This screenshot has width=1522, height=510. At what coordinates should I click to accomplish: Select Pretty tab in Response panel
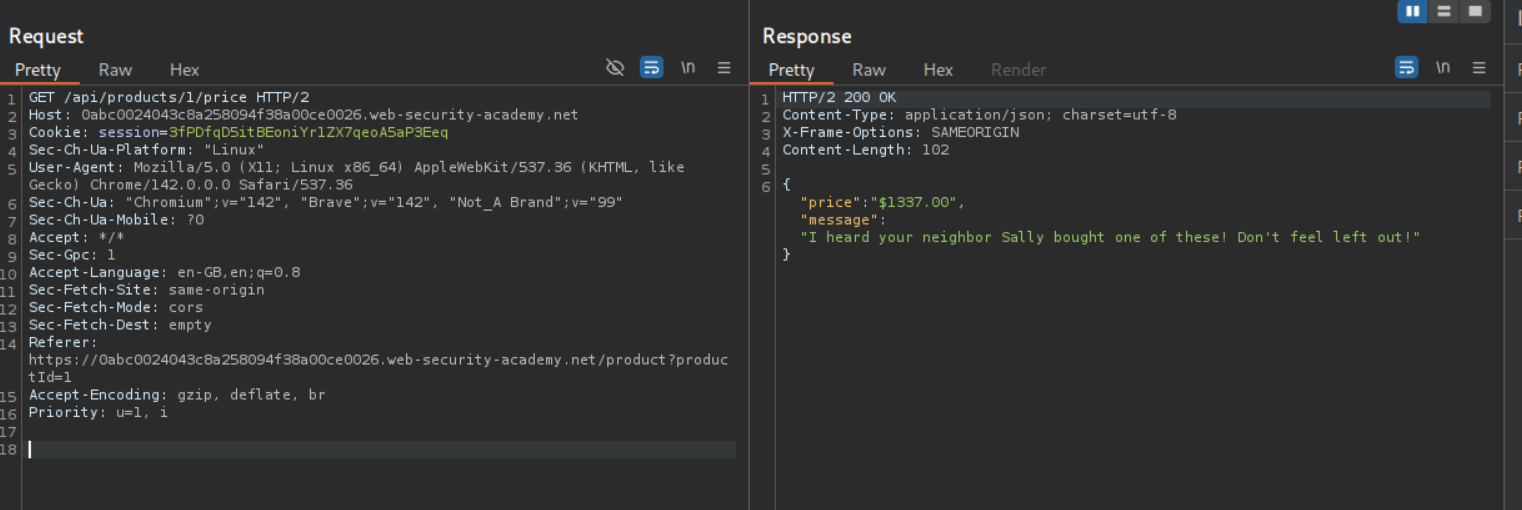click(x=791, y=70)
